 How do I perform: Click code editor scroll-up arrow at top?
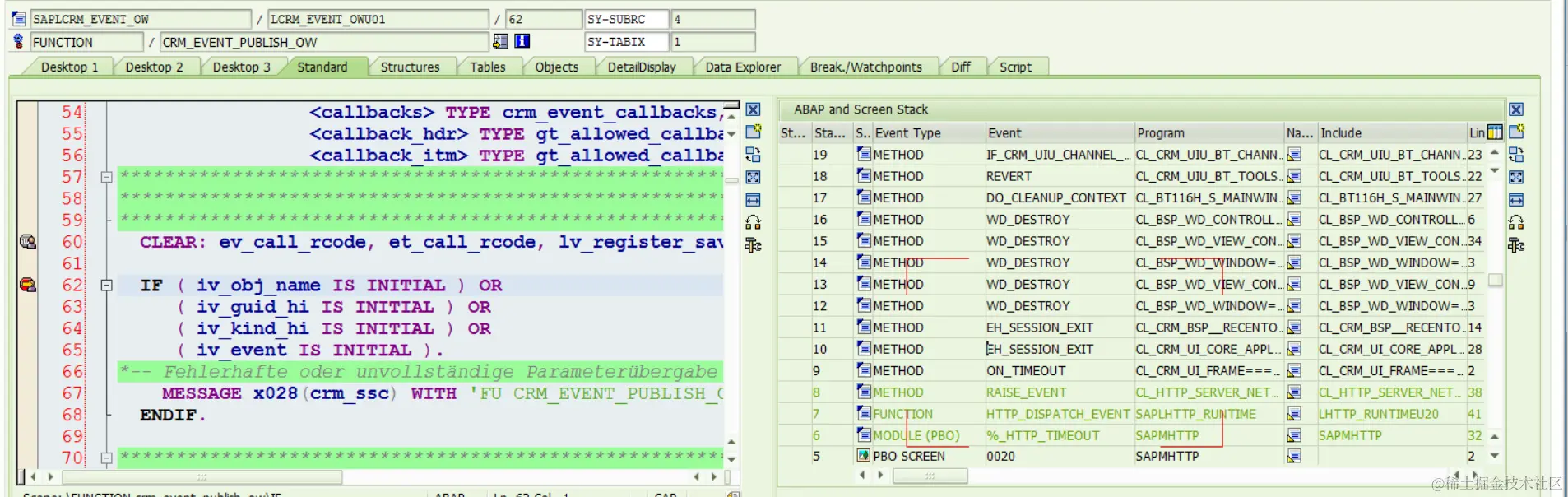(731, 118)
